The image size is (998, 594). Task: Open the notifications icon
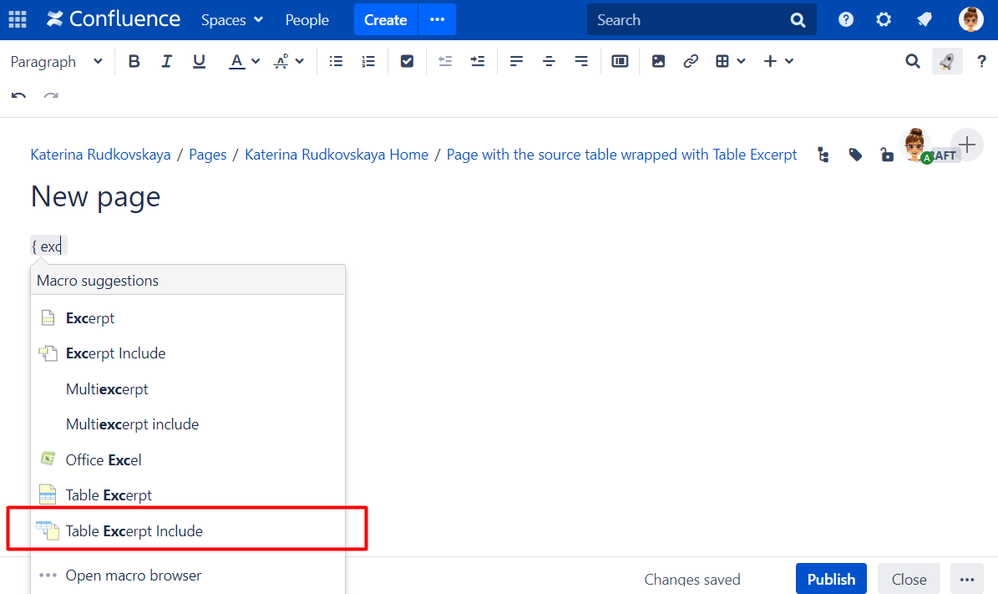[x=924, y=20]
